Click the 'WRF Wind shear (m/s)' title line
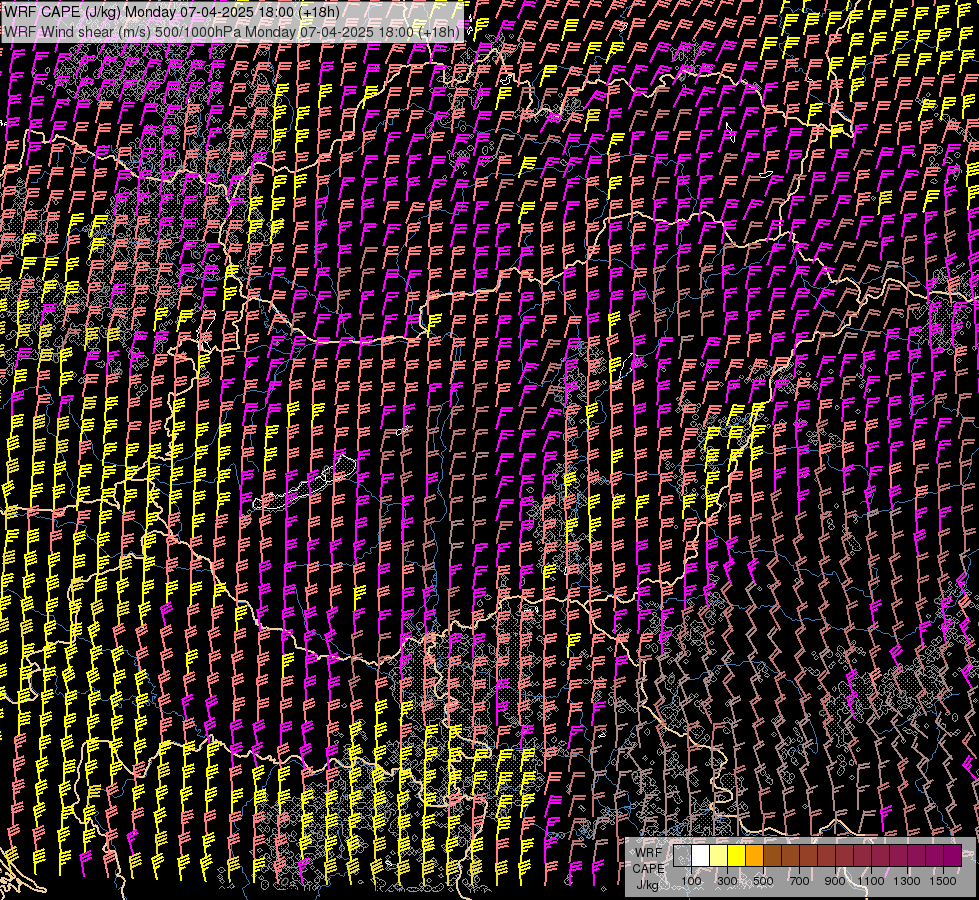This screenshot has width=979, height=900. (232, 31)
